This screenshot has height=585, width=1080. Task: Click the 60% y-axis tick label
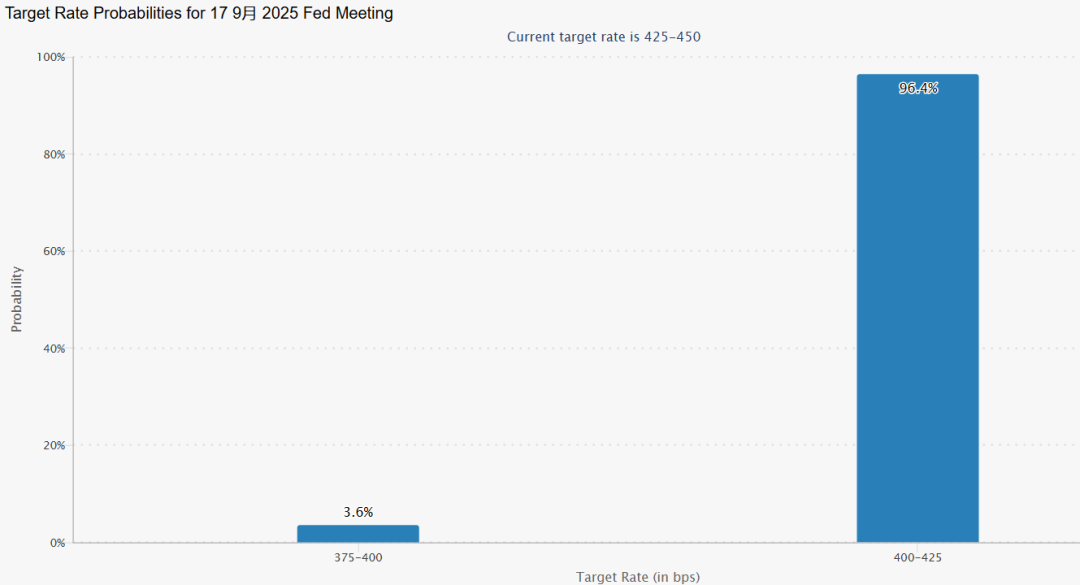52,251
